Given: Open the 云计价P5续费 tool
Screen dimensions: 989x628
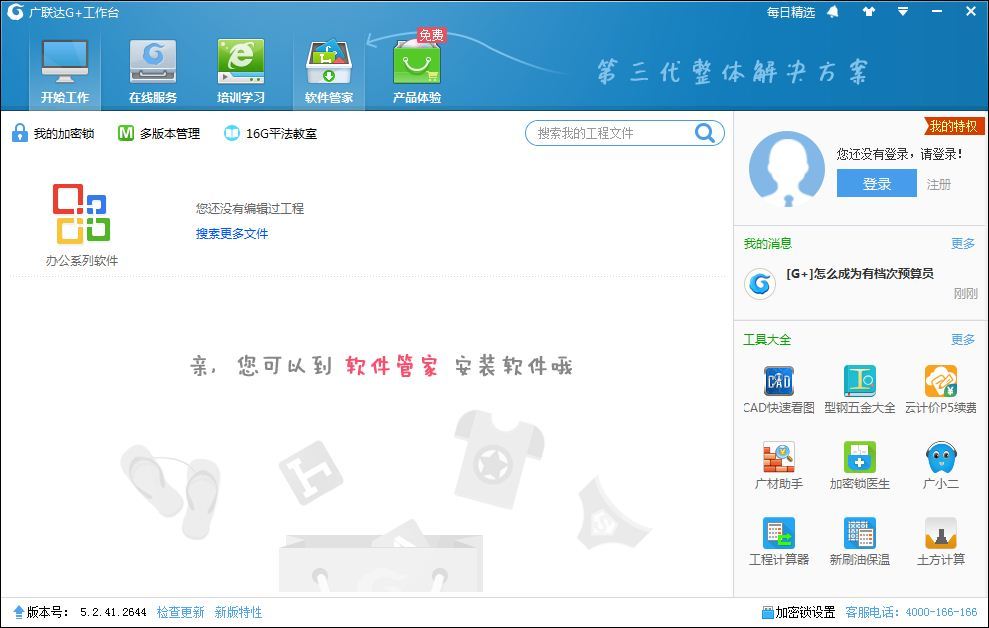Looking at the screenshot, I should coord(941,381).
